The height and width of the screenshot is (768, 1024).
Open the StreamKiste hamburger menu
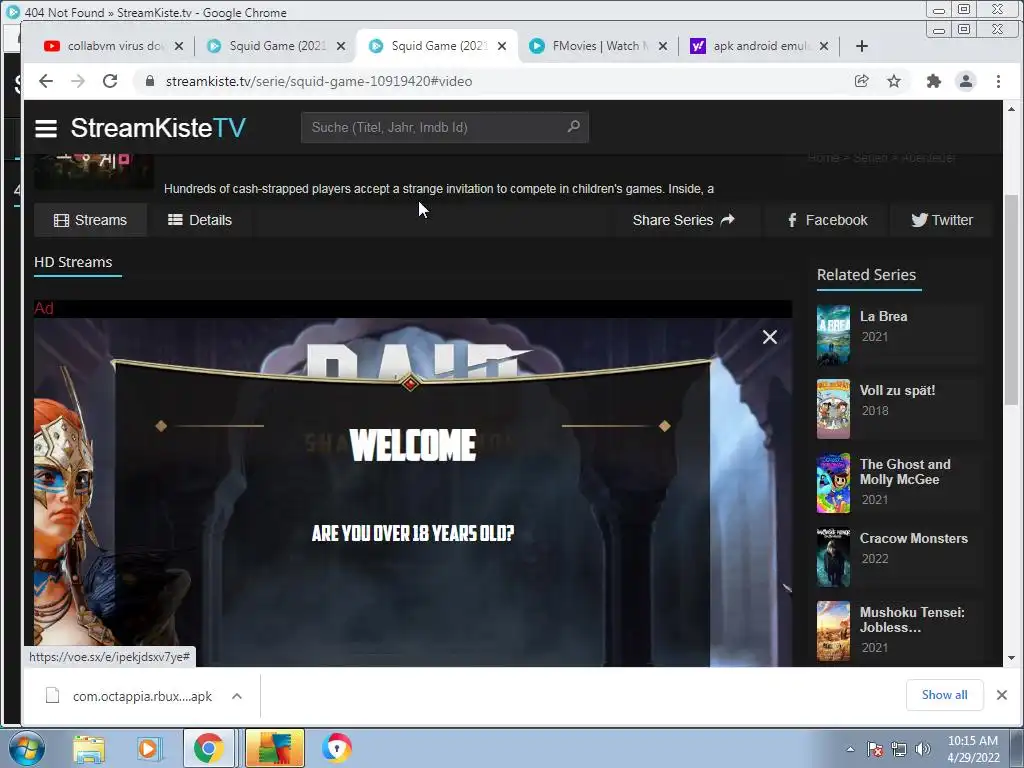pos(46,128)
